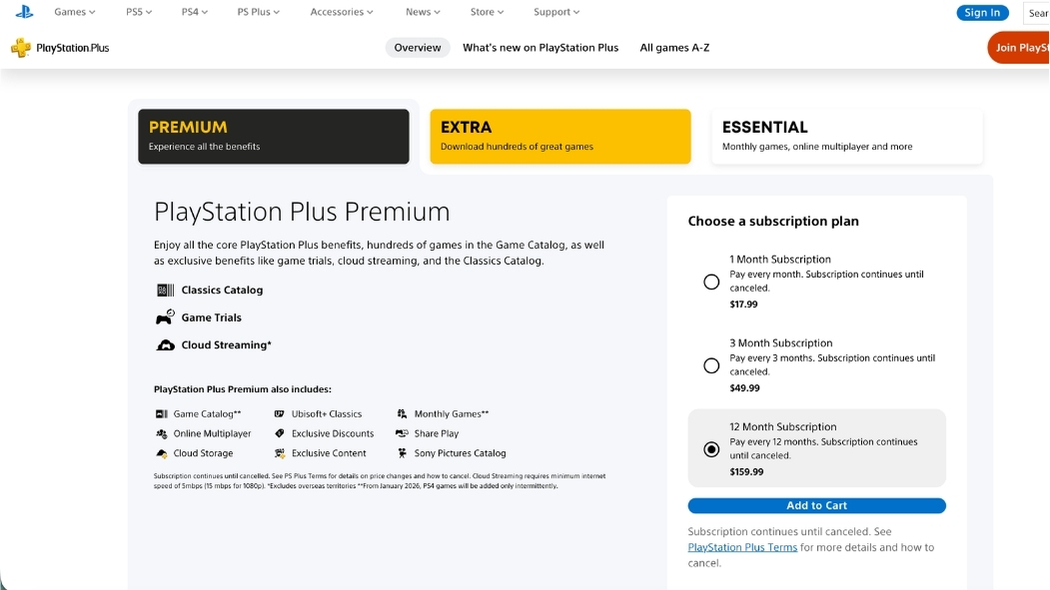Open the All games A-Z tab
This screenshot has width=1050, height=590.
click(674, 48)
